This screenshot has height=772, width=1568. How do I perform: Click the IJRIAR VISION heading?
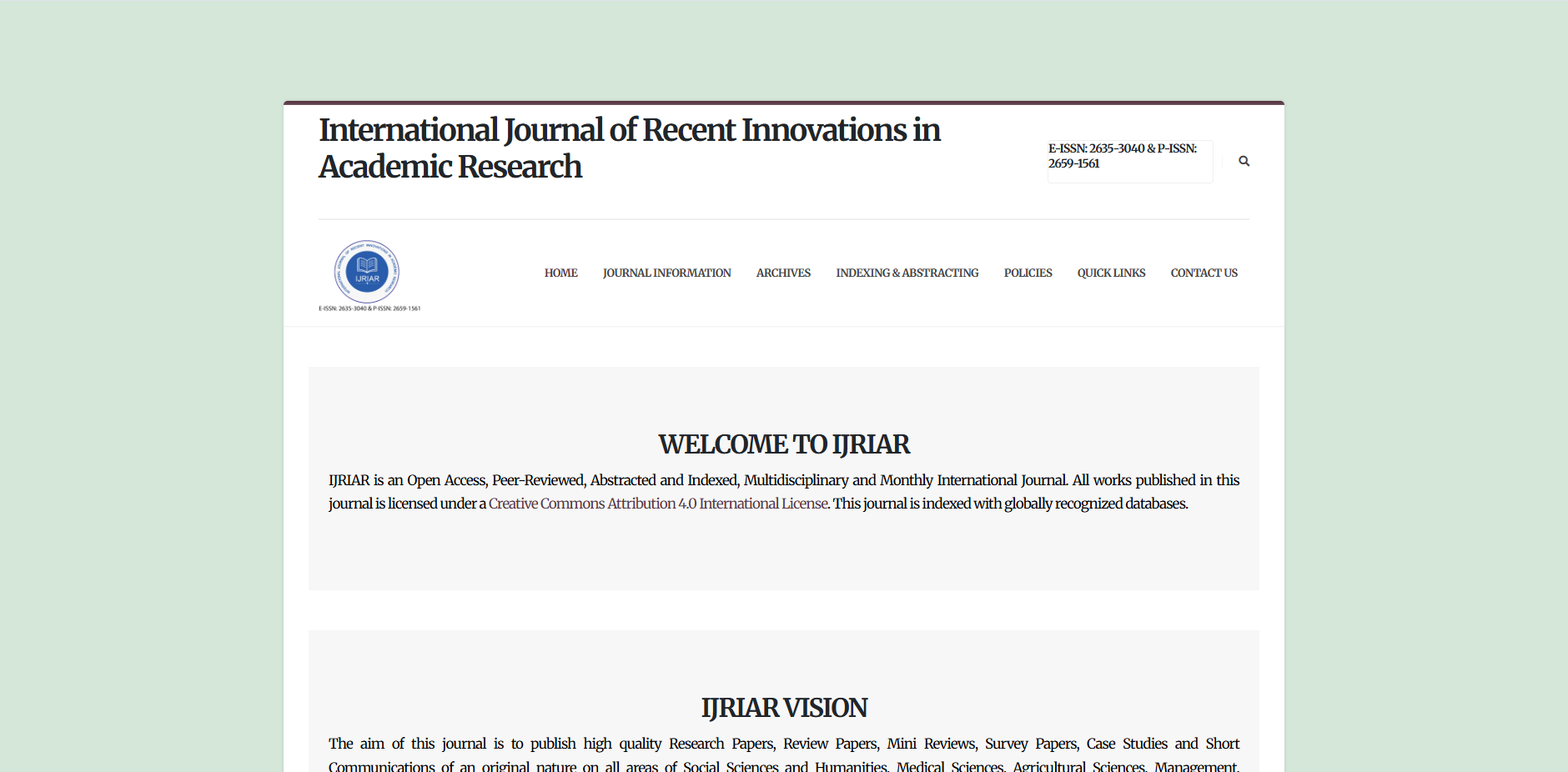point(783,707)
